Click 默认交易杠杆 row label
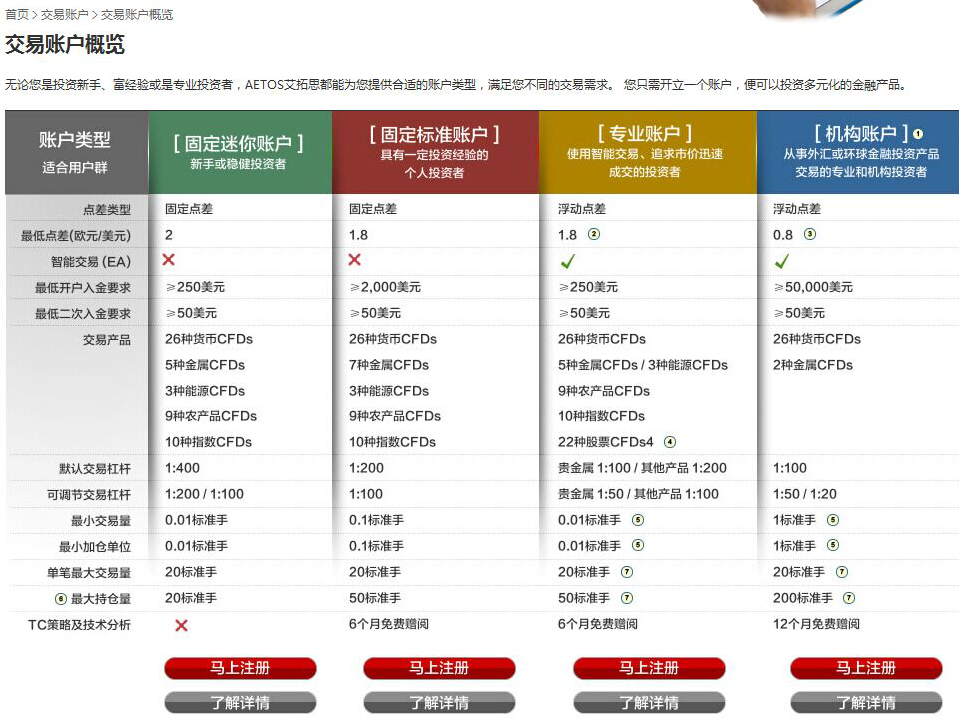The height and width of the screenshot is (725, 959). tap(94, 469)
